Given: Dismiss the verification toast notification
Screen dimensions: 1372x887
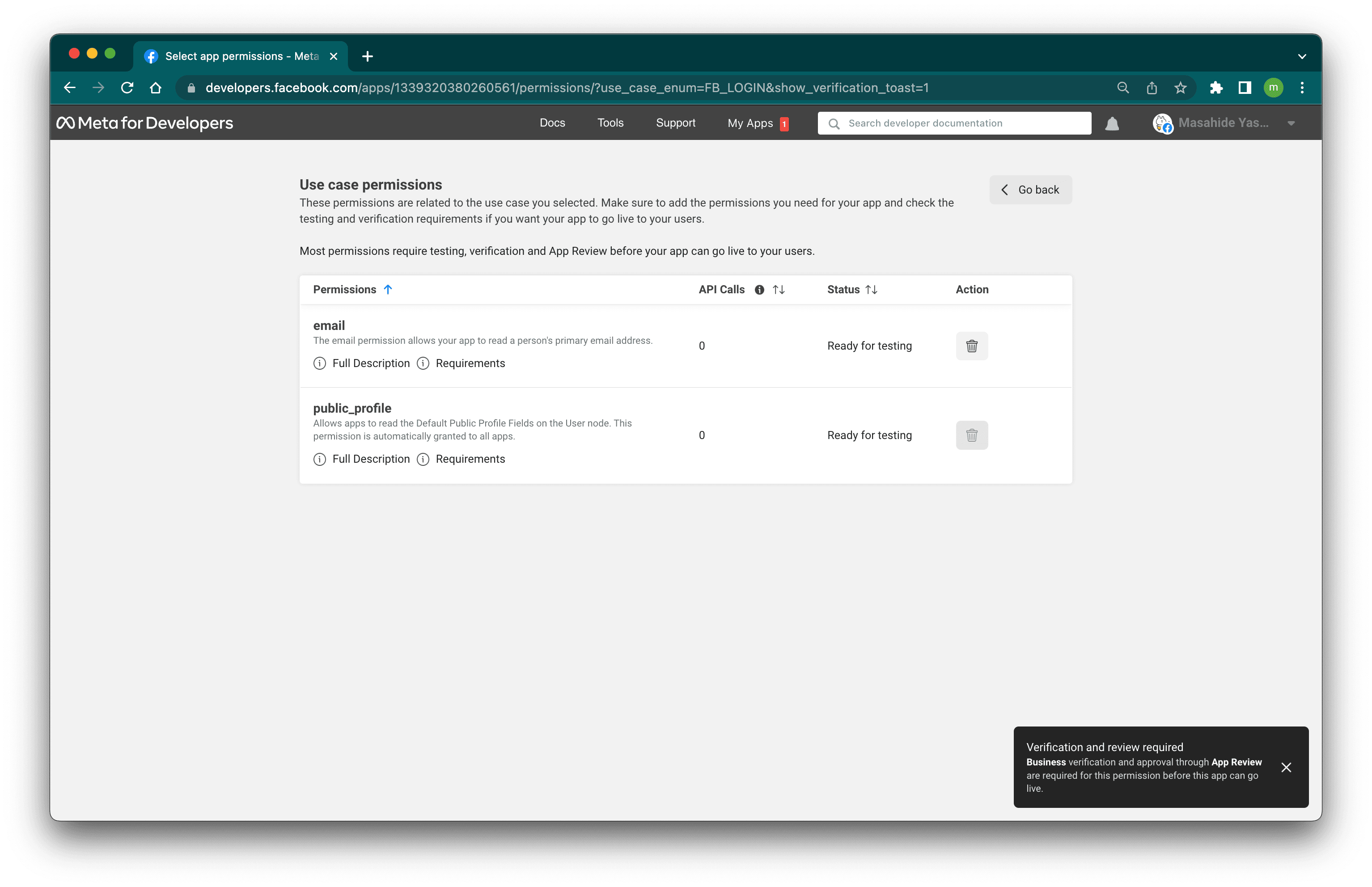Looking at the screenshot, I should (x=1286, y=767).
